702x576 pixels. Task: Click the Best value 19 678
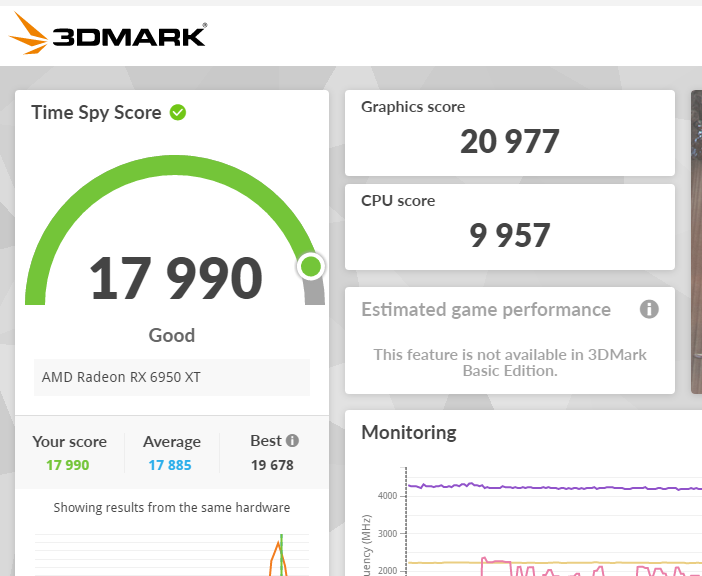(x=272, y=465)
